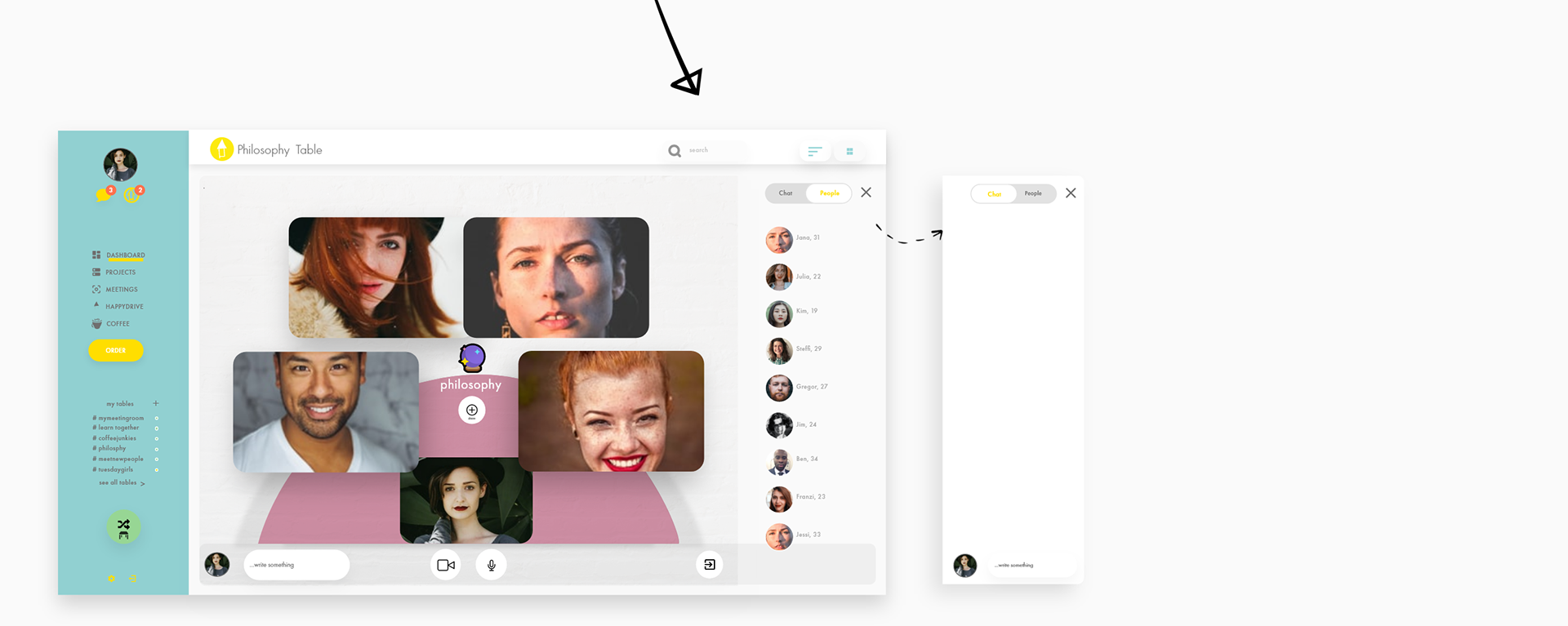Open the yellow coin notifications icon
1568x626 pixels.
pos(131,195)
